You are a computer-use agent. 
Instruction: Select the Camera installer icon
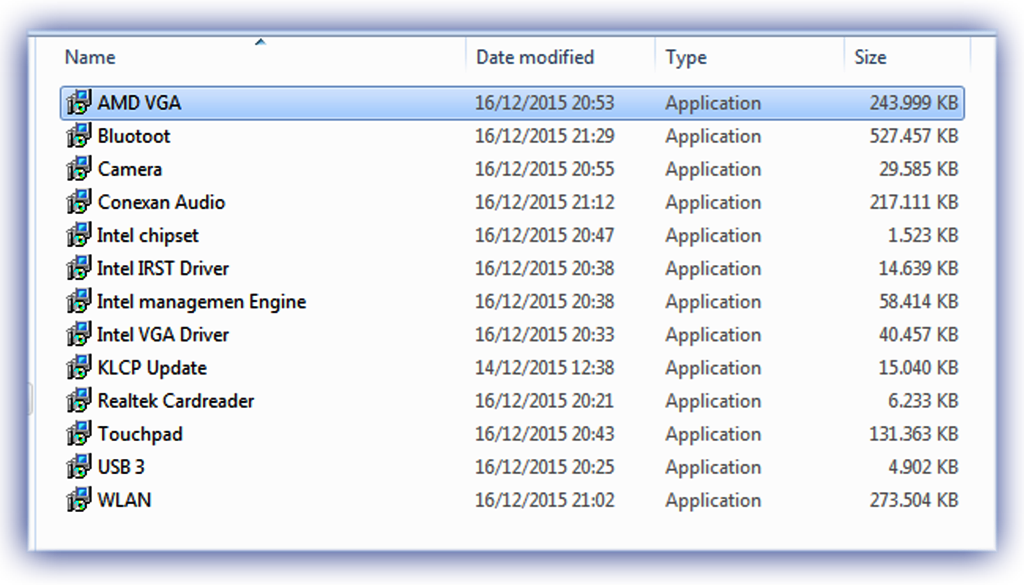(79, 169)
